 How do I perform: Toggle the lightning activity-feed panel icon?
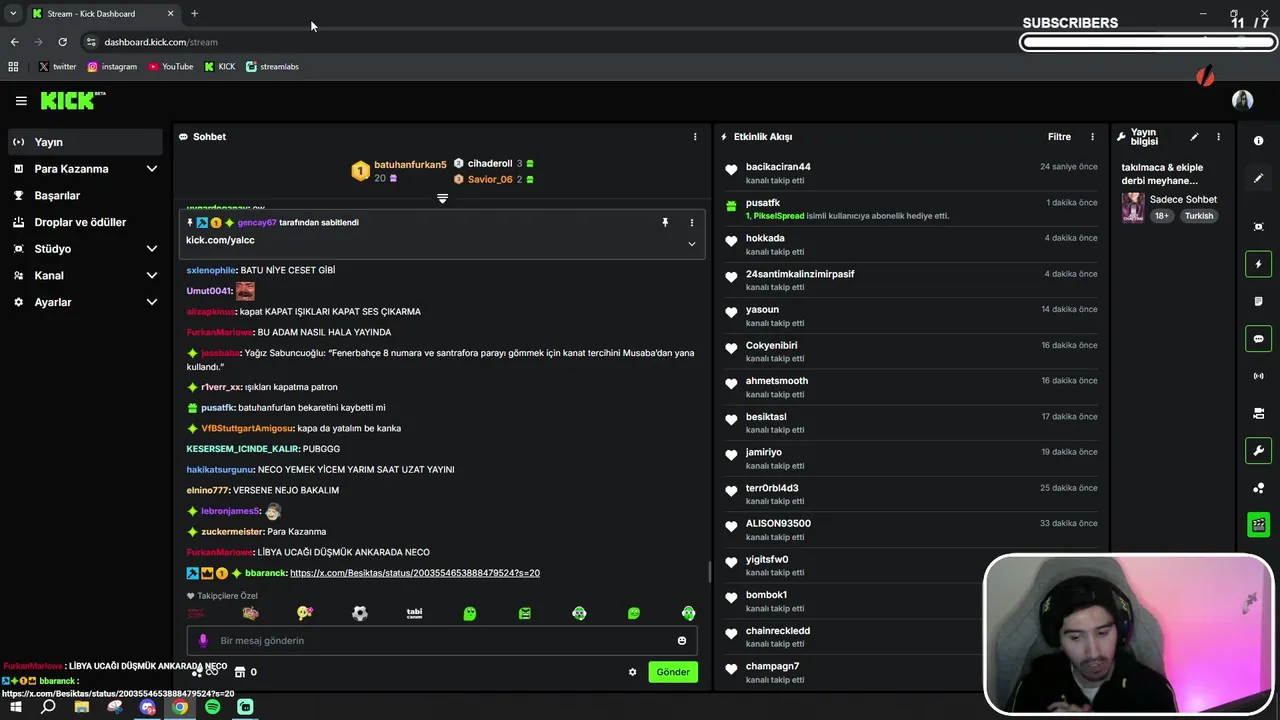pos(1259,264)
